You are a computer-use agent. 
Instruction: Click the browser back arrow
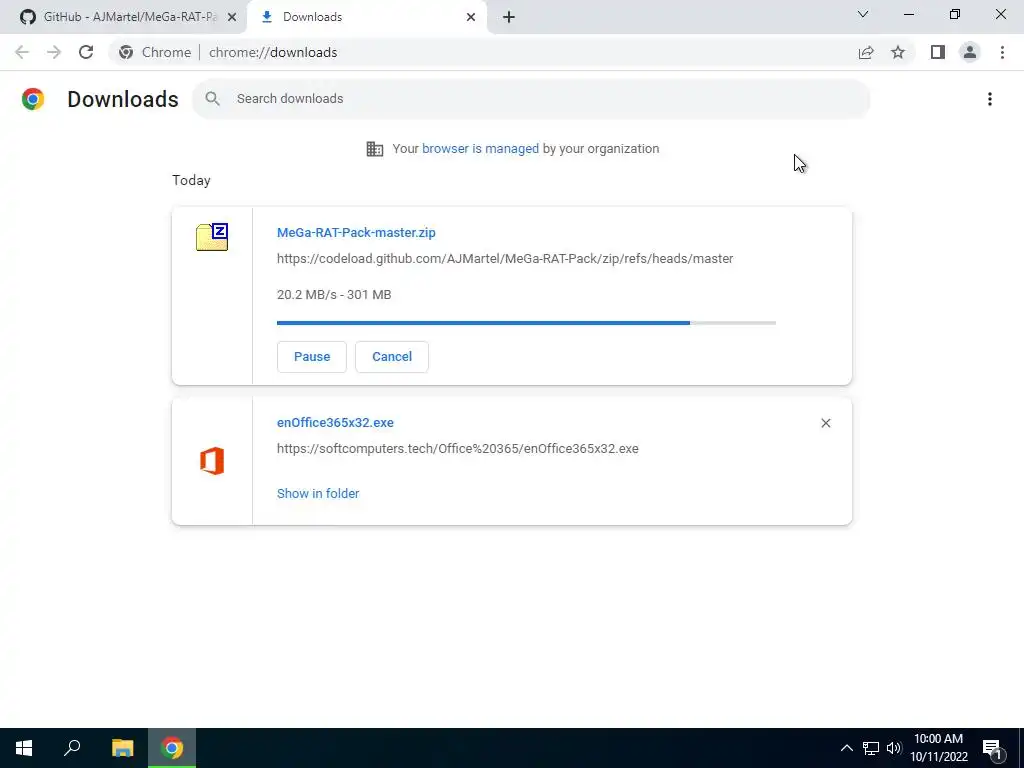pos(22,52)
